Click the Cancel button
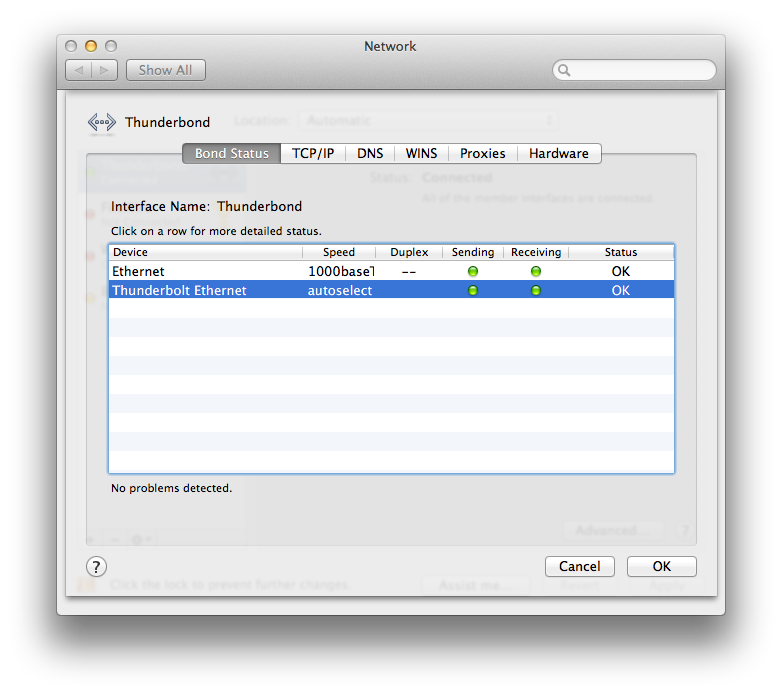782x694 pixels. click(580, 566)
